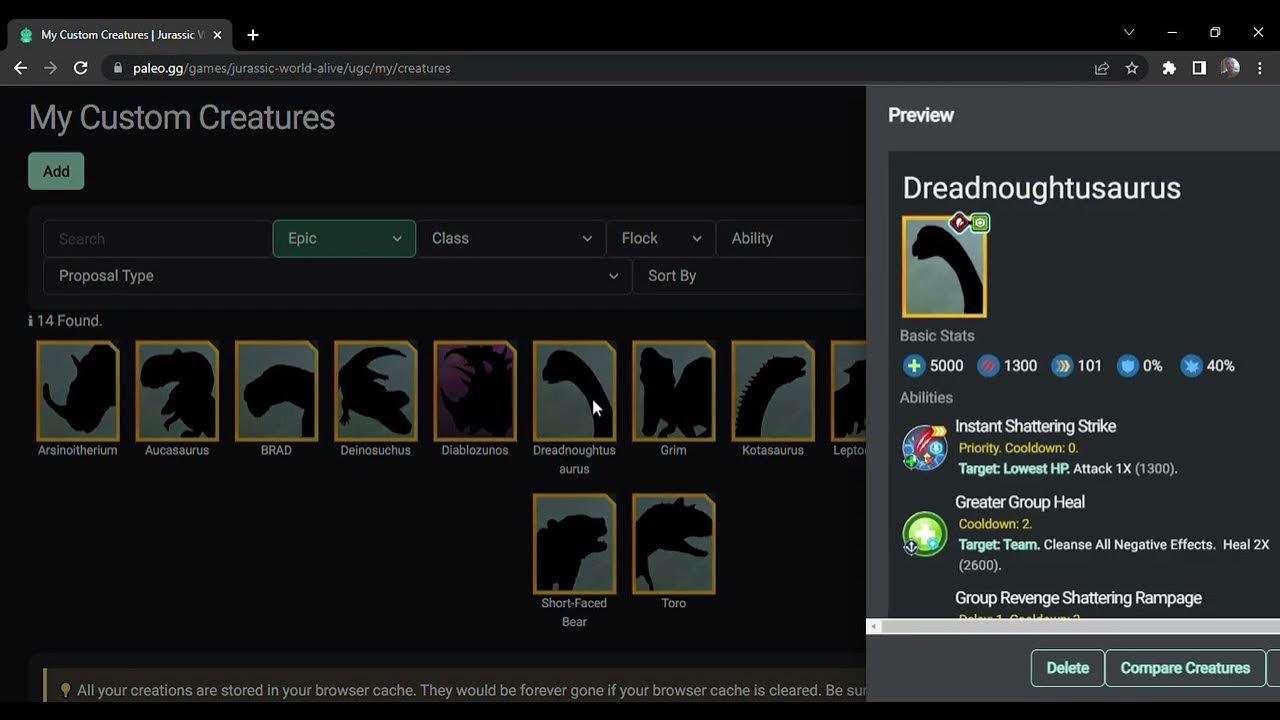Open the Sort By dropdown
Image resolution: width=1280 pixels, height=720 pixels.
pos(749,276)
